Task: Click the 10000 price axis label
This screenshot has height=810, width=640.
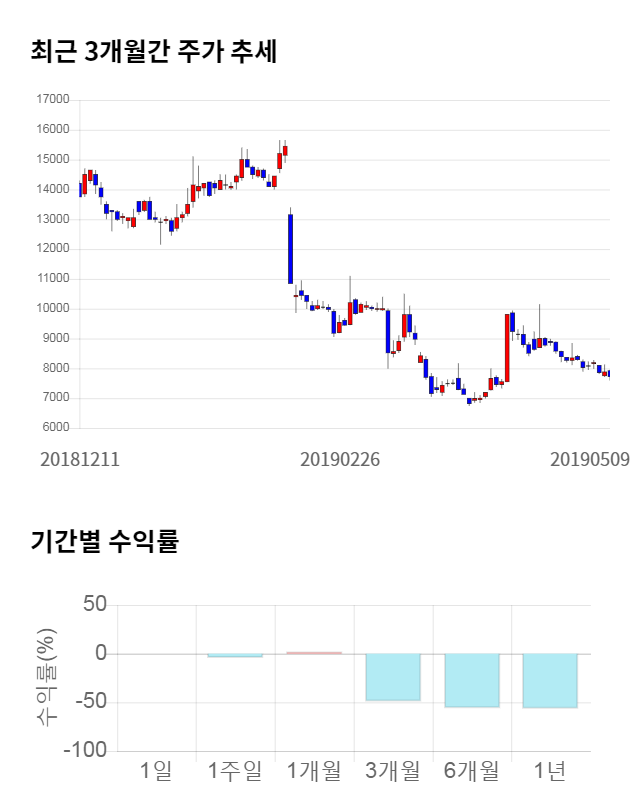Action: point(52,309)
